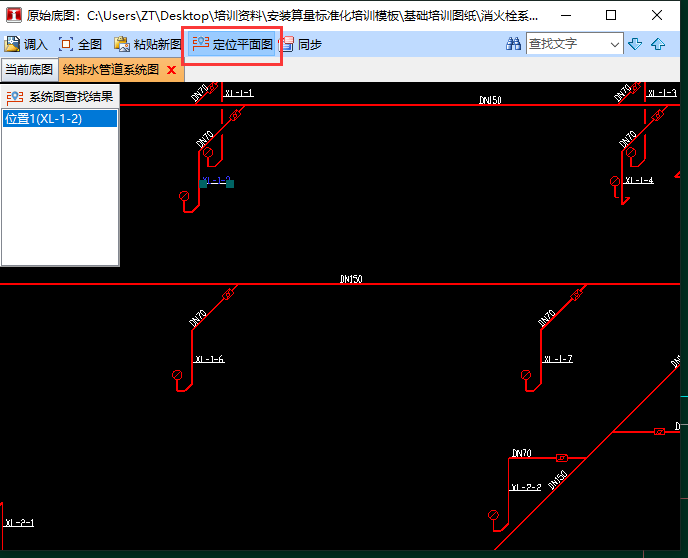688x558 pixels.
Task: Select the 给排水管道系统图 tab
Action: (110, 70)
